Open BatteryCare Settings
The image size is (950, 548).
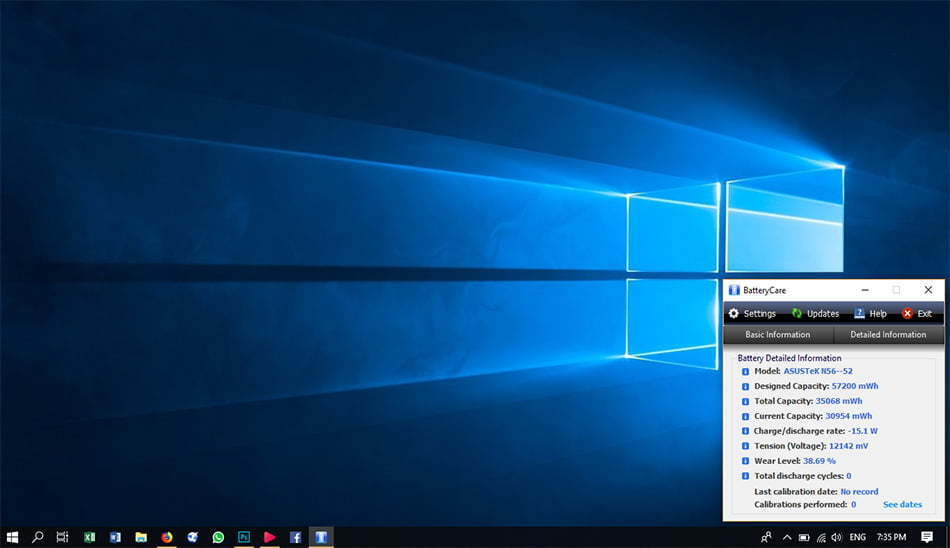tap(752, 313)
